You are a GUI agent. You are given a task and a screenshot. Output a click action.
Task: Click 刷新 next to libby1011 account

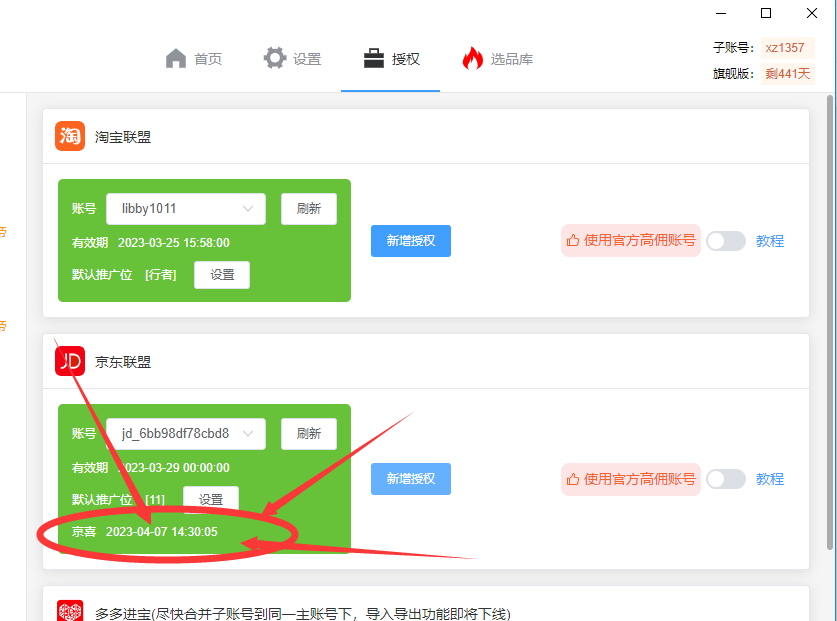pos(309,209)
